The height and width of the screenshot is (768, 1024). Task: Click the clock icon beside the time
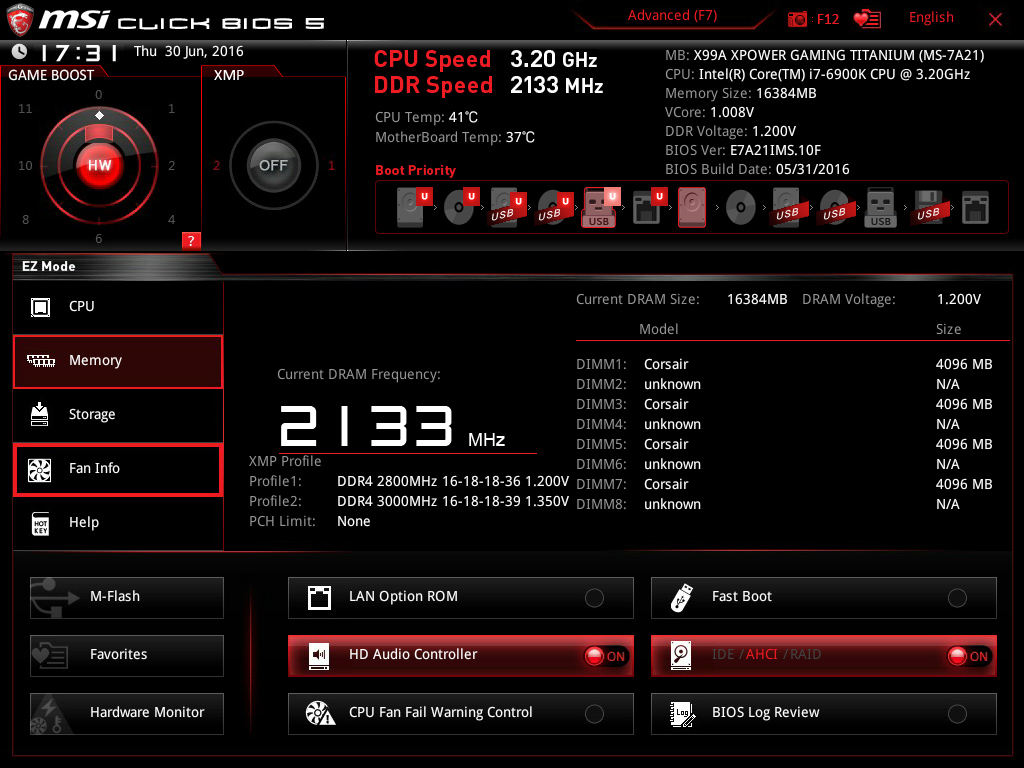pyautogui.click(x=20, y=51)
